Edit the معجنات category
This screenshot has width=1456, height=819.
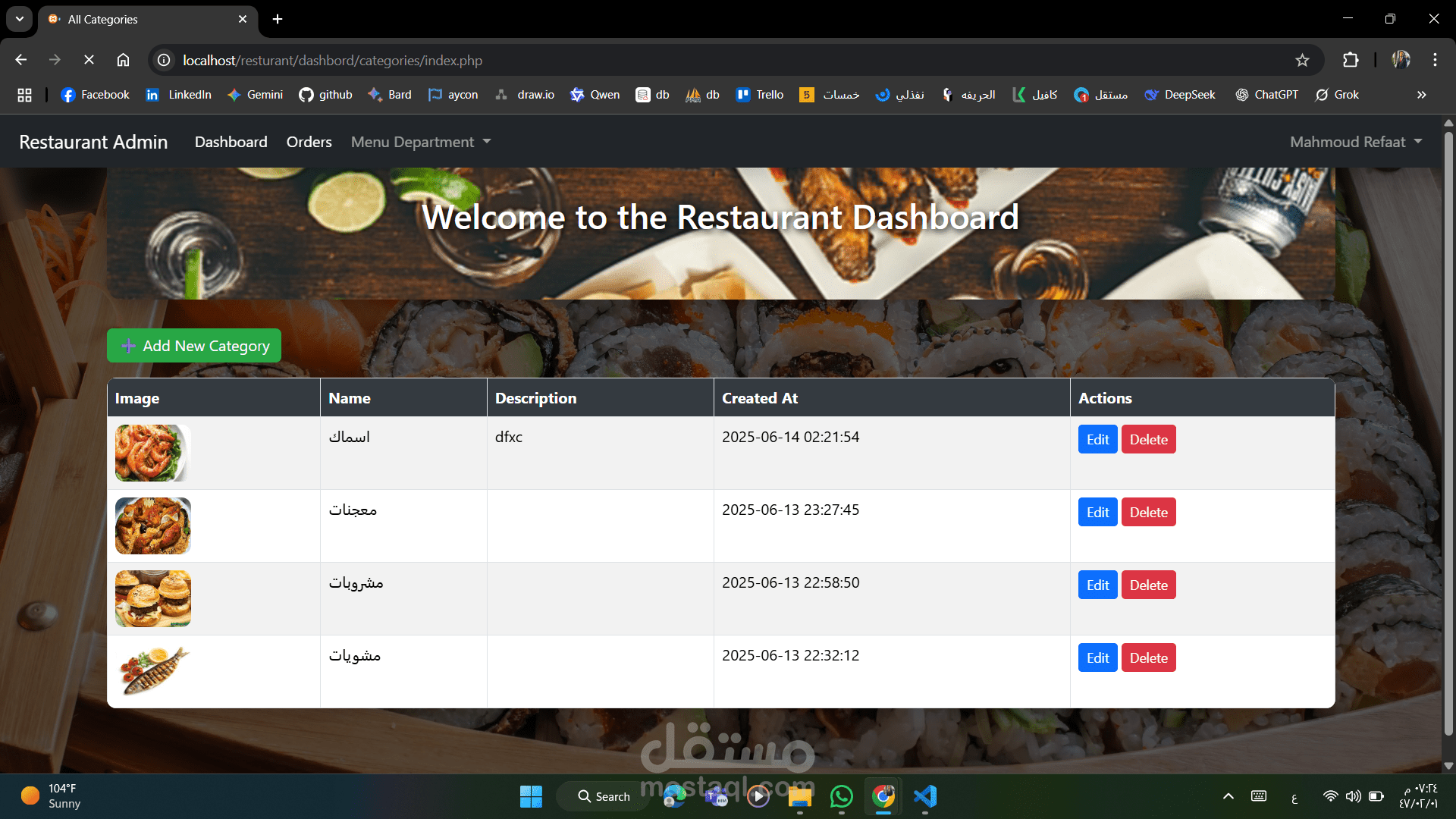[x=1097, y=513]
